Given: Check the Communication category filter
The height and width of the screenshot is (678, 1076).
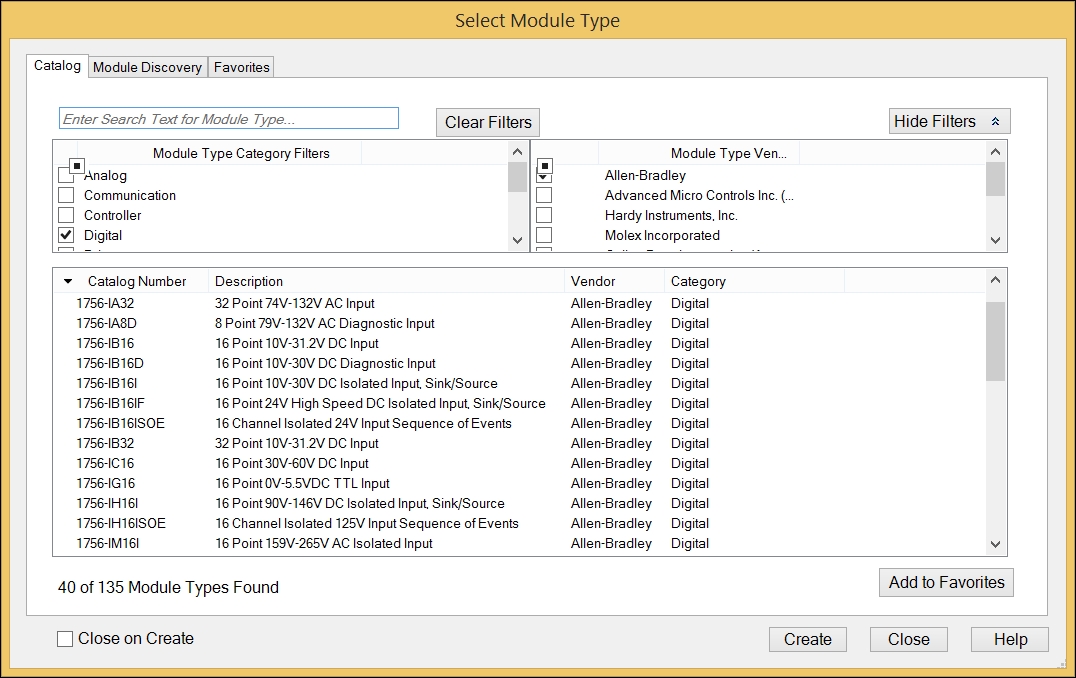Looking at the screenshot, I should coord(66,195).
